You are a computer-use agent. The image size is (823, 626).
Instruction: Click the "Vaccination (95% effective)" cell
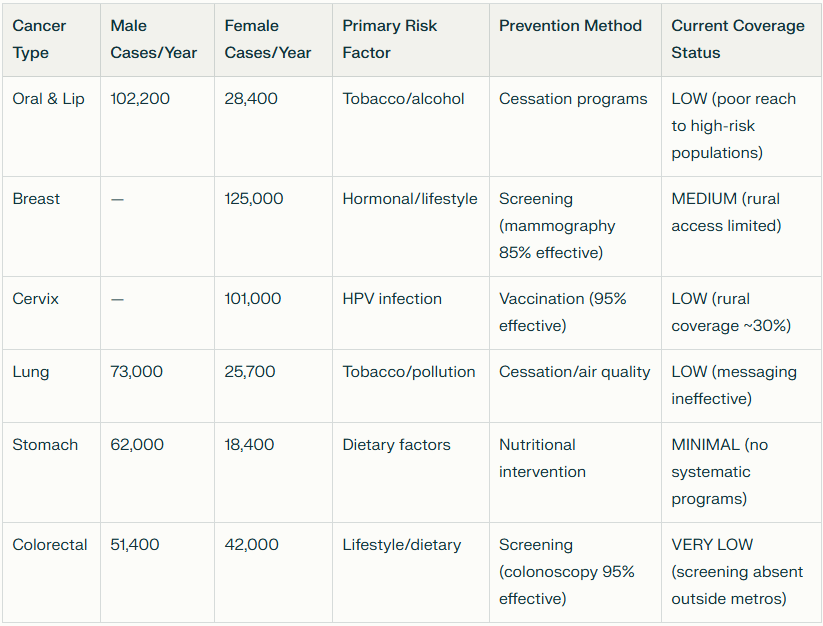563,312
